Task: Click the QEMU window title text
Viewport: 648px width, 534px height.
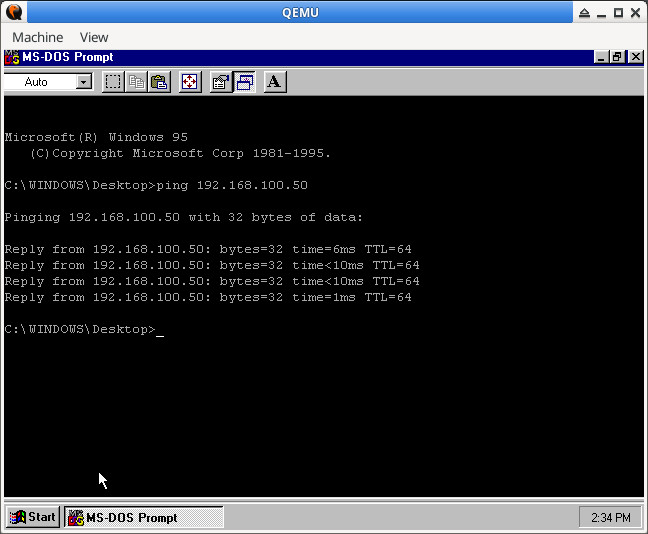Action: pyautogui.click(x=300, y=12)
